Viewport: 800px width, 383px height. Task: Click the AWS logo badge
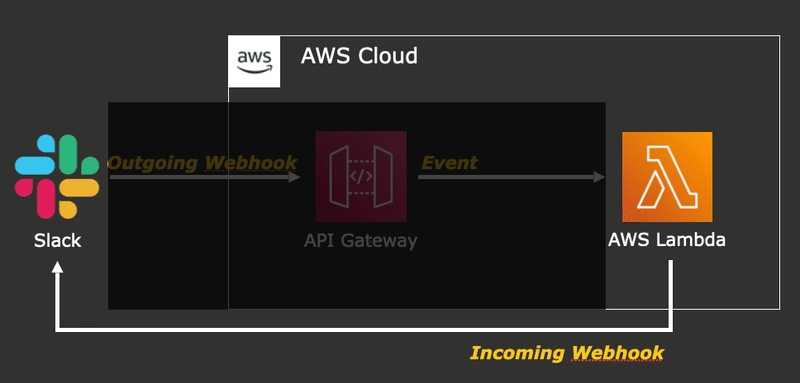(255, 62)
